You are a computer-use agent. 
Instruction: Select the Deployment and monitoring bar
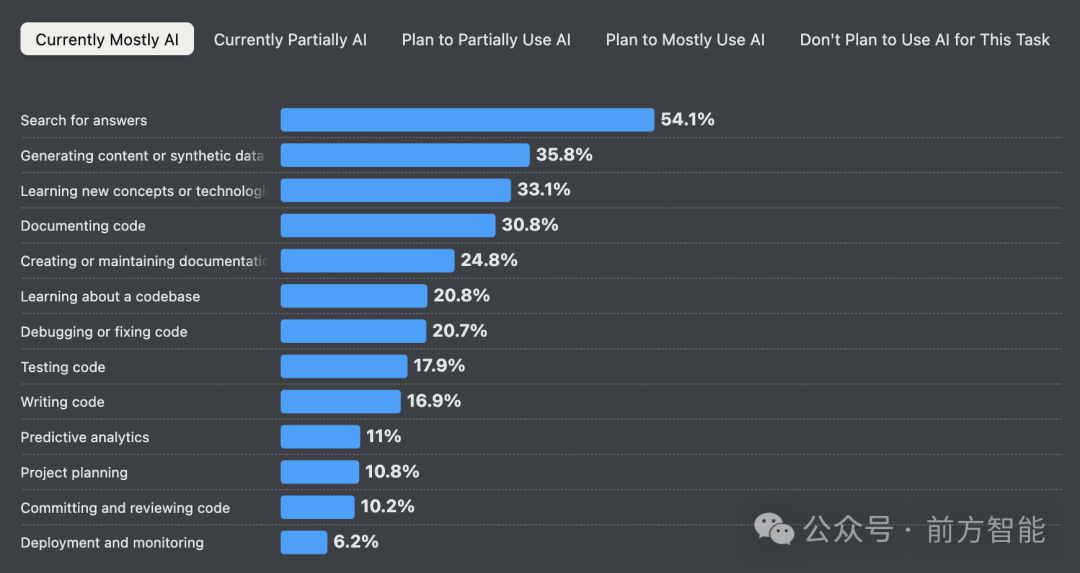pyautogui.click(x=303, y=542)
